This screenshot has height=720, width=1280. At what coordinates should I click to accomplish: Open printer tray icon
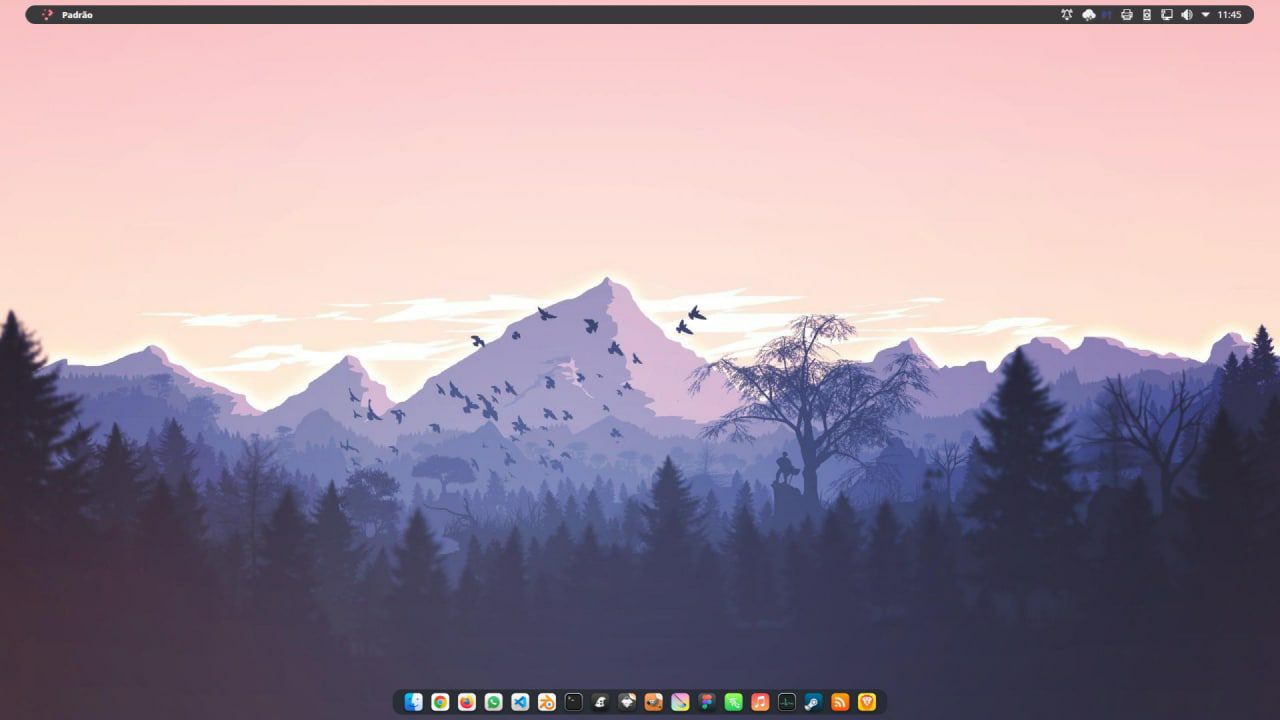pyautogui.click(x=1127, y=15)
